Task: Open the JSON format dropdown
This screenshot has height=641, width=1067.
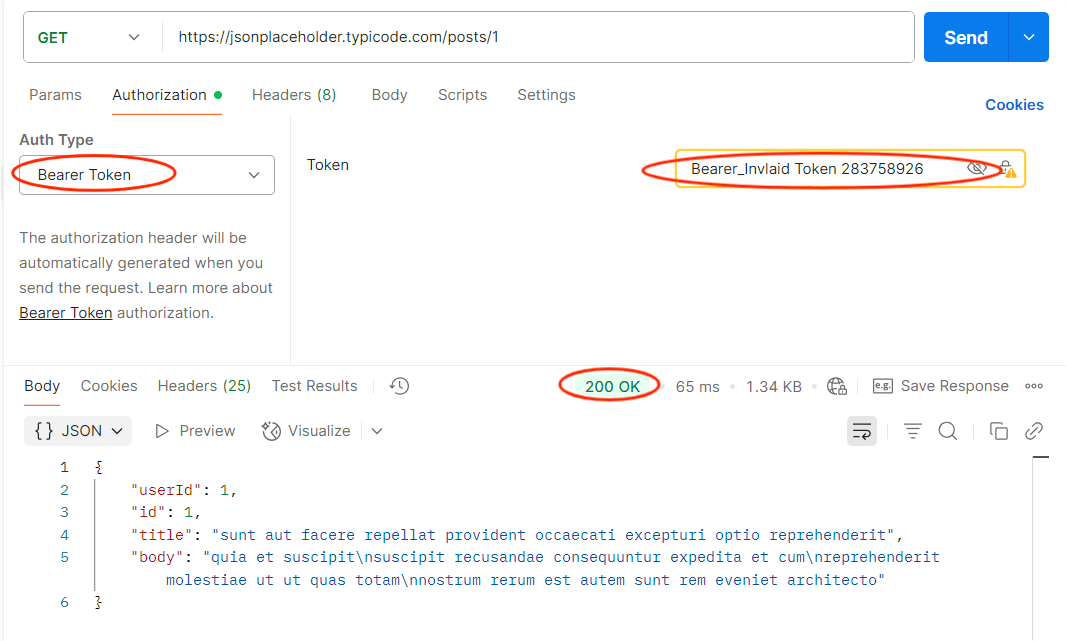Action: click(77, 430)
